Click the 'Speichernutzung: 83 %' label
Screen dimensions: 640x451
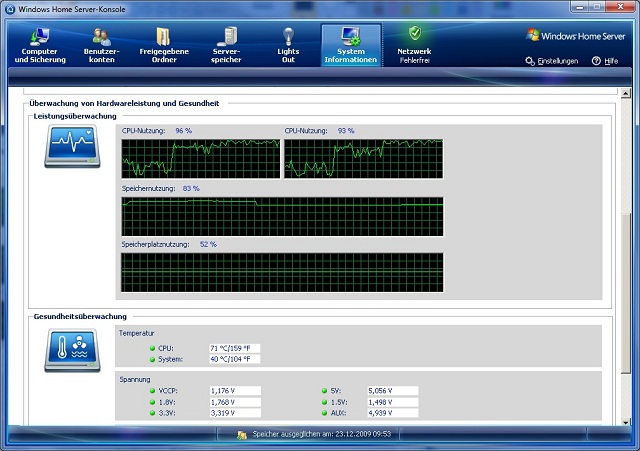[x=160, y=189]
